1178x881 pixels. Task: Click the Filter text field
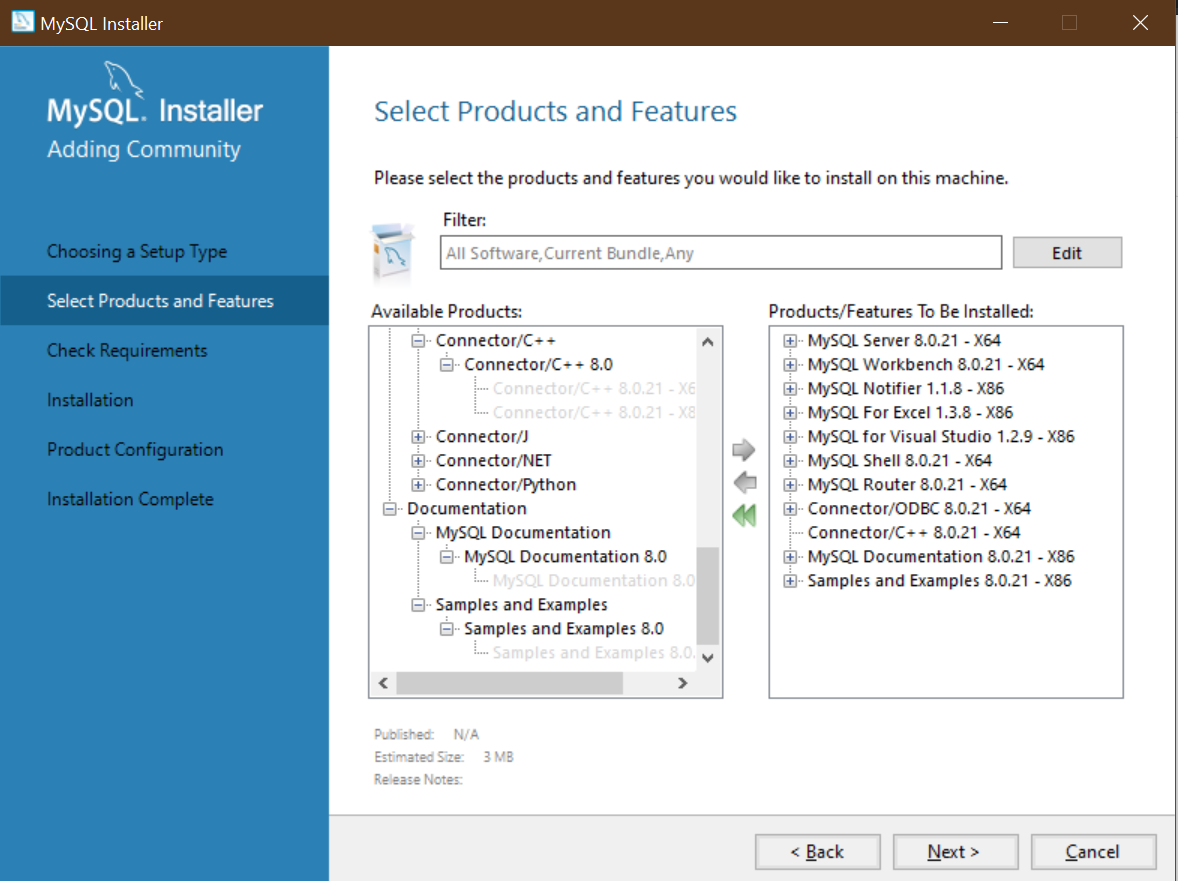(x=720, y=253)
